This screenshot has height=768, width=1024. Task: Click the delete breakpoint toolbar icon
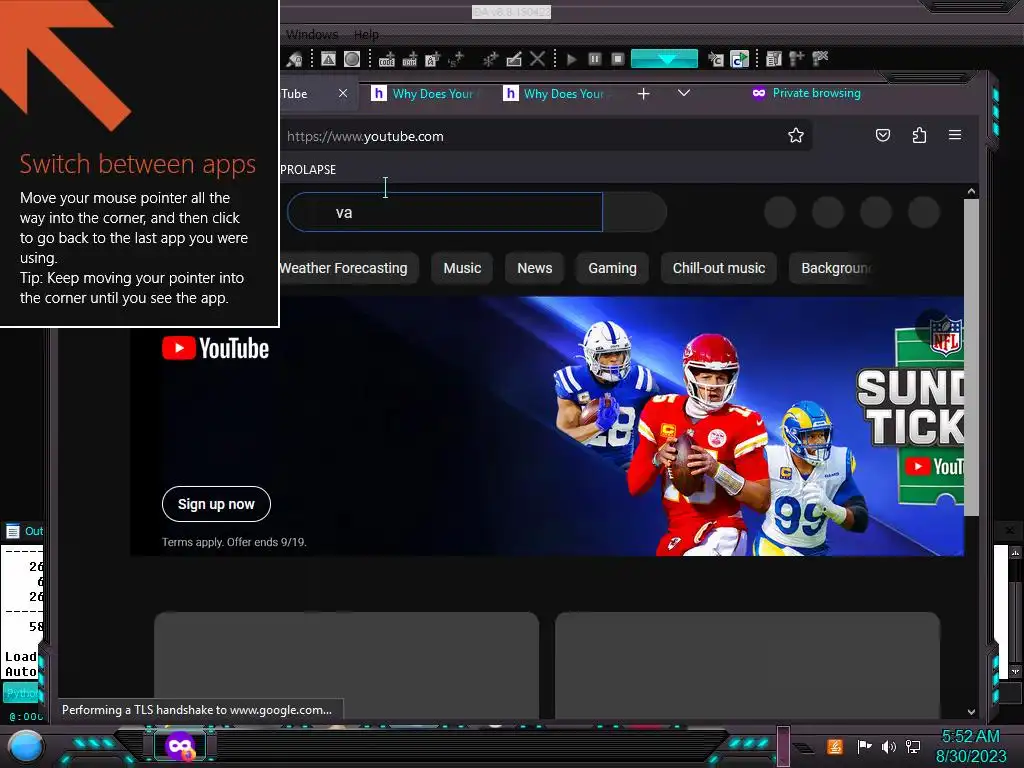[x=820, y=59]
